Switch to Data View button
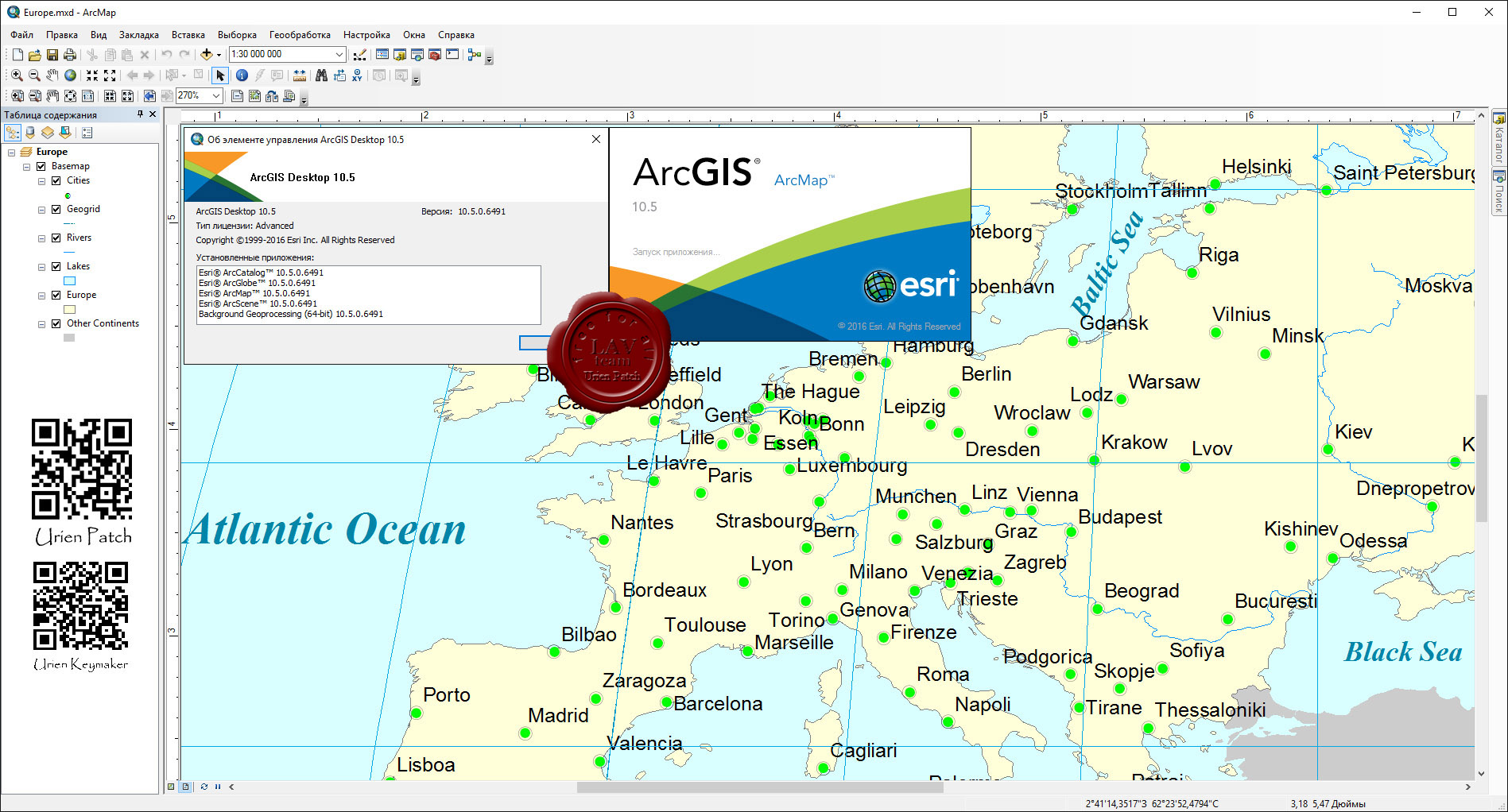The width and height of the screenshot is (1508, 812). pyautogui.click(x=171, y=787)
